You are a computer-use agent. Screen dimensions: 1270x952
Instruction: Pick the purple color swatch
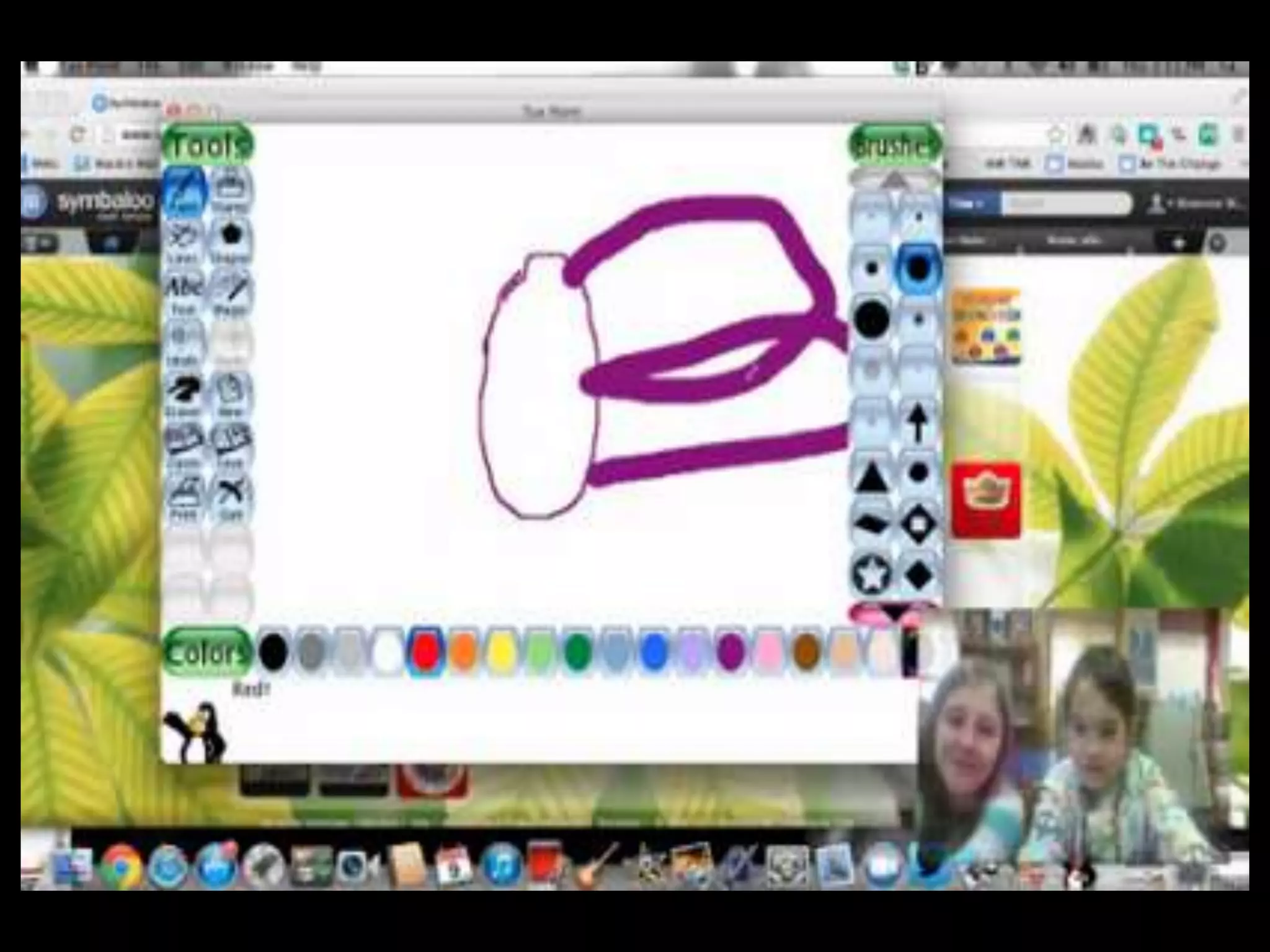730,651
